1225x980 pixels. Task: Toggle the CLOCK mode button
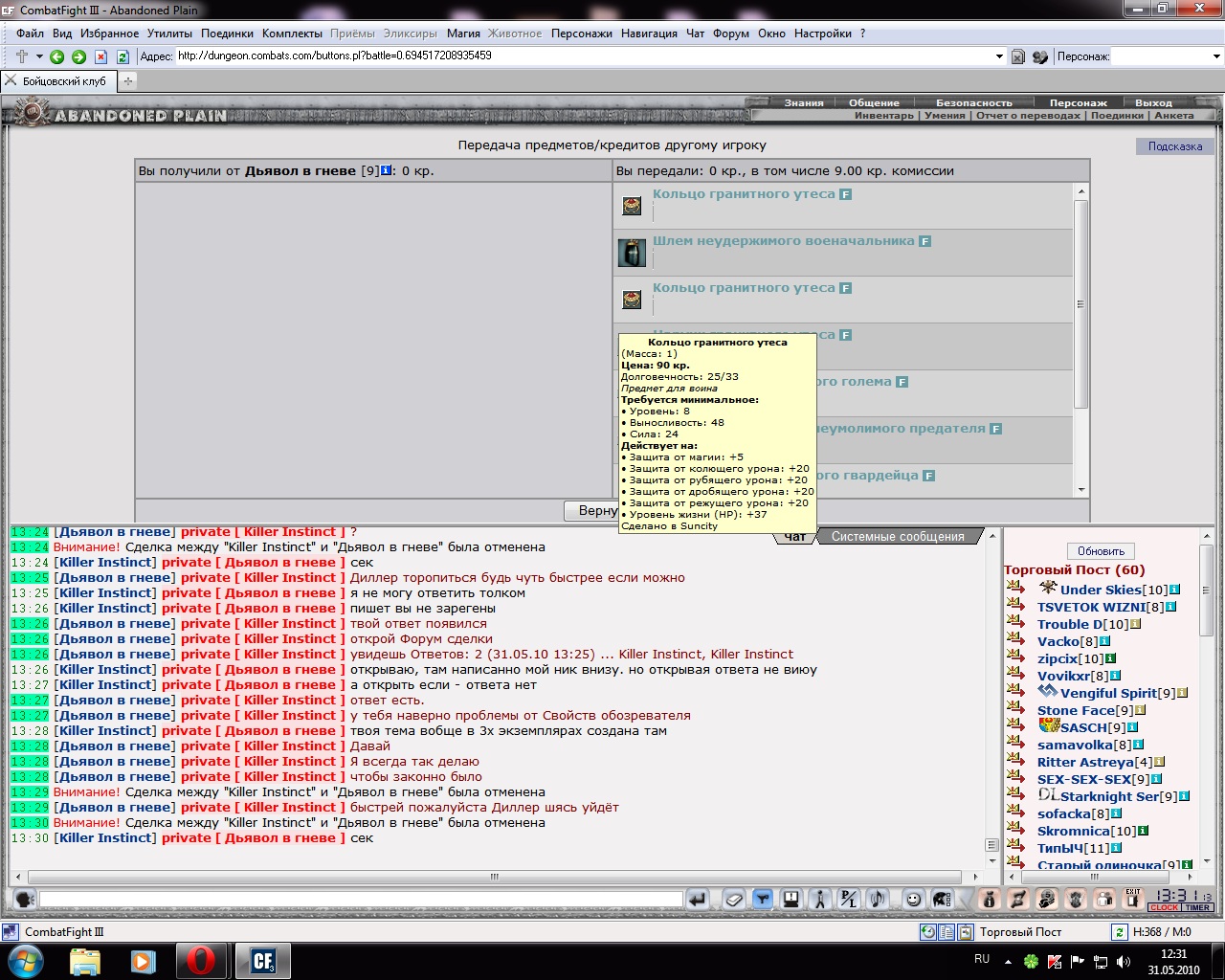pyautogui.click(x=1165, y=907)
